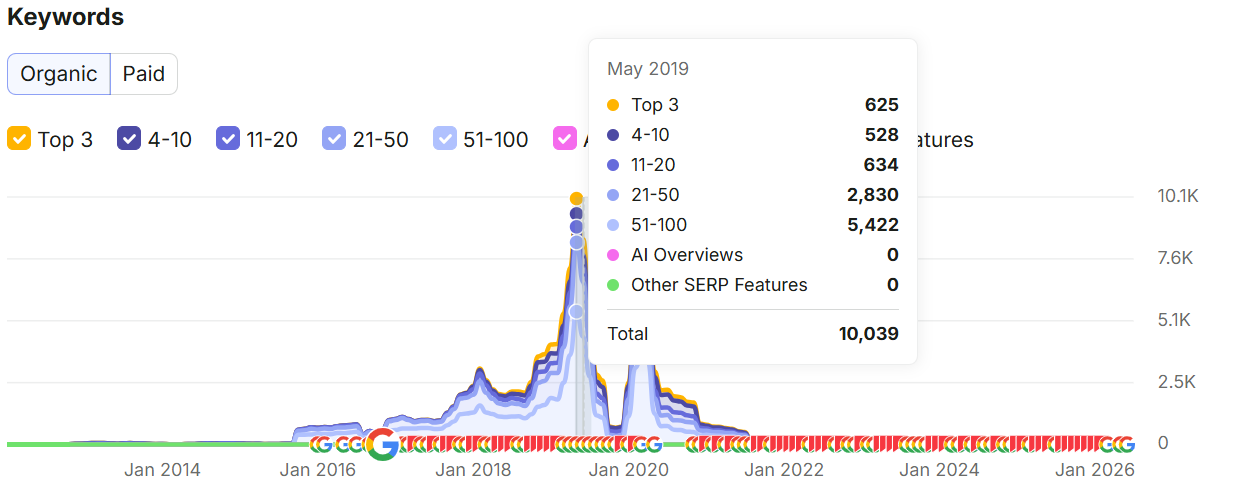Click the yellow Top 3 data point on chart

tap(576, 198)
